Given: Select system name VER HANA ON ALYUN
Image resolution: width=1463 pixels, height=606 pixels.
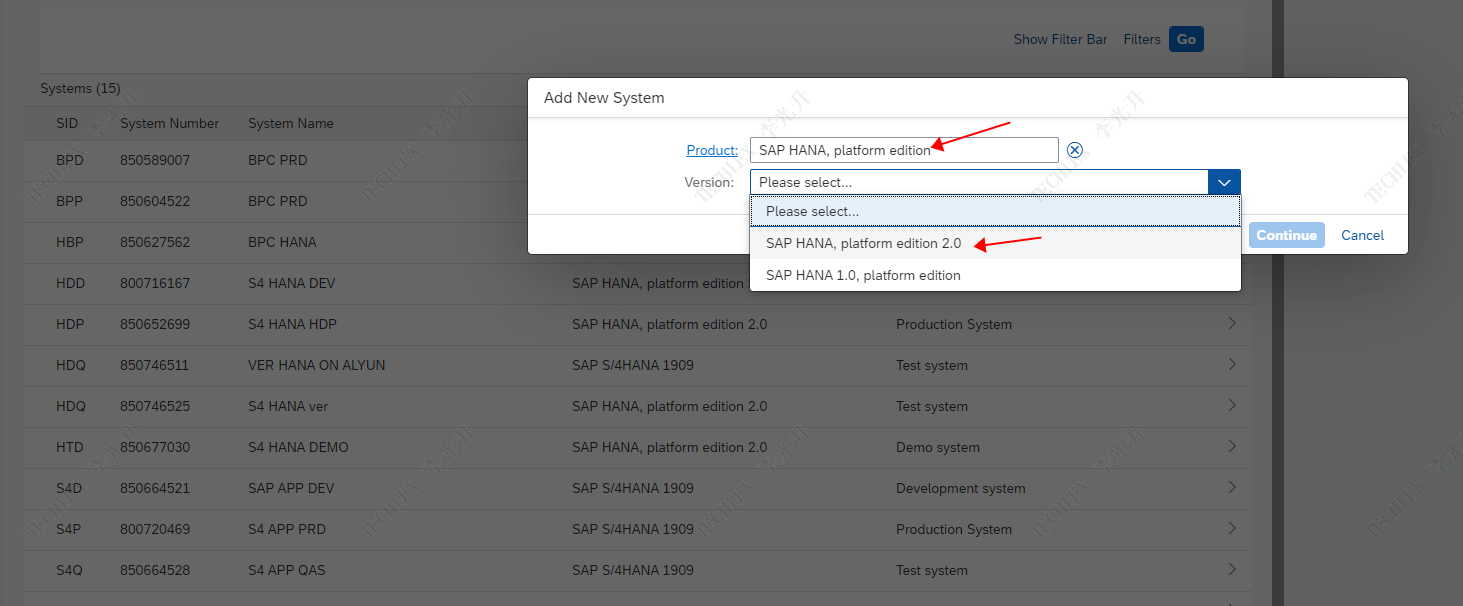Looking at the screenshot, I should tap(317, 365).
